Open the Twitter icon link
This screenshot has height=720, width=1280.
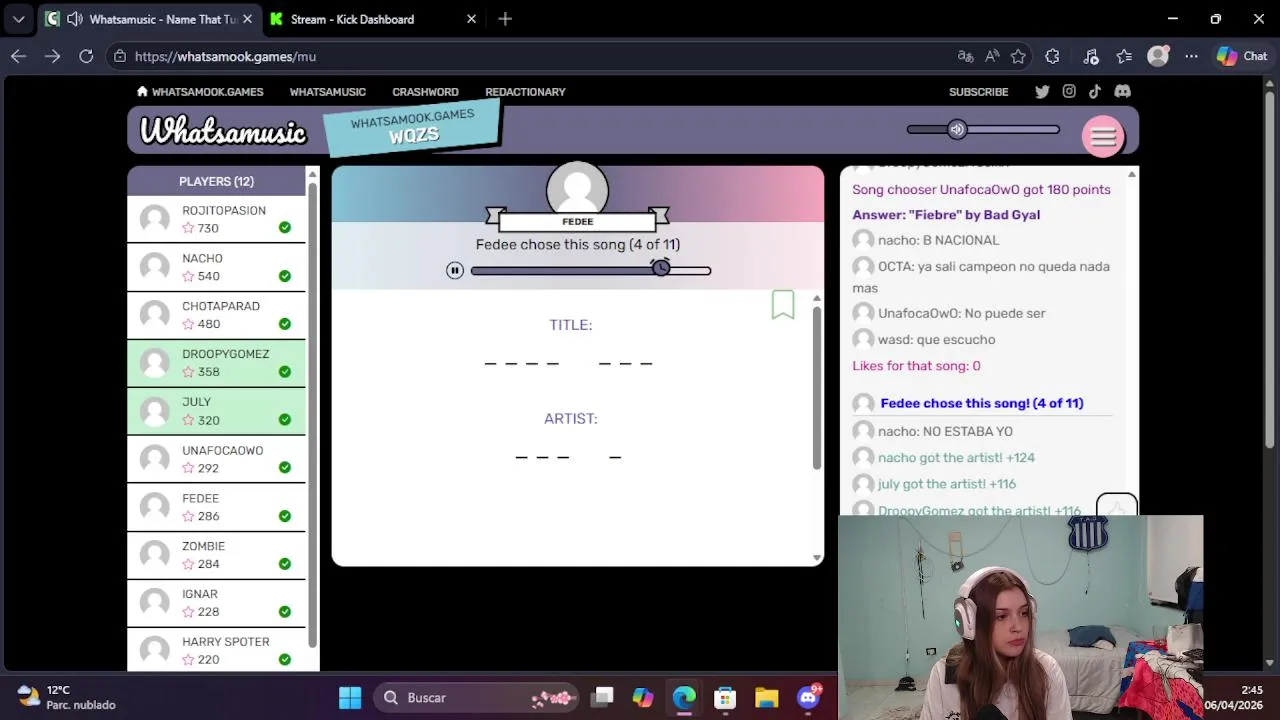point(1042,91)
